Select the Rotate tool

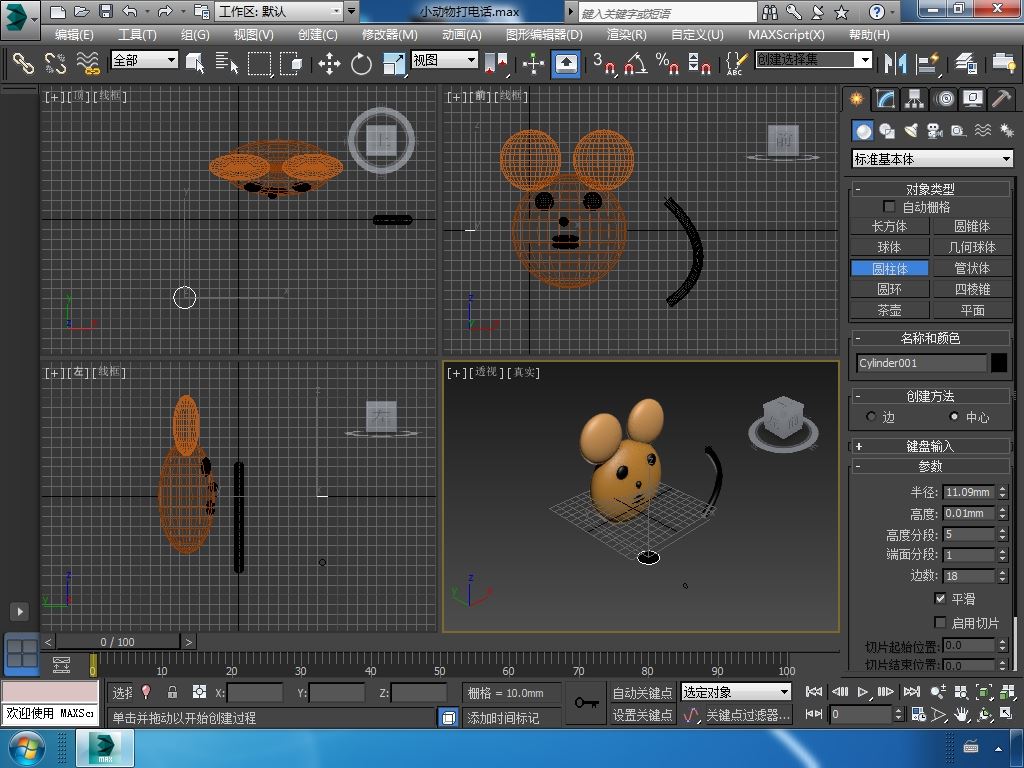pyautogui.click(x=361, y=63)
